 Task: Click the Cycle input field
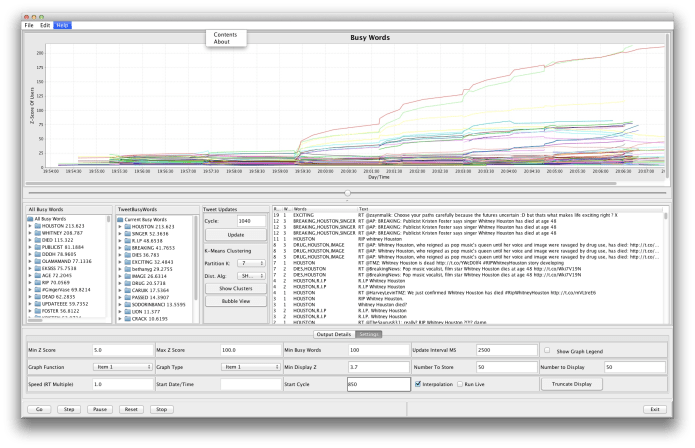point(251,221)
